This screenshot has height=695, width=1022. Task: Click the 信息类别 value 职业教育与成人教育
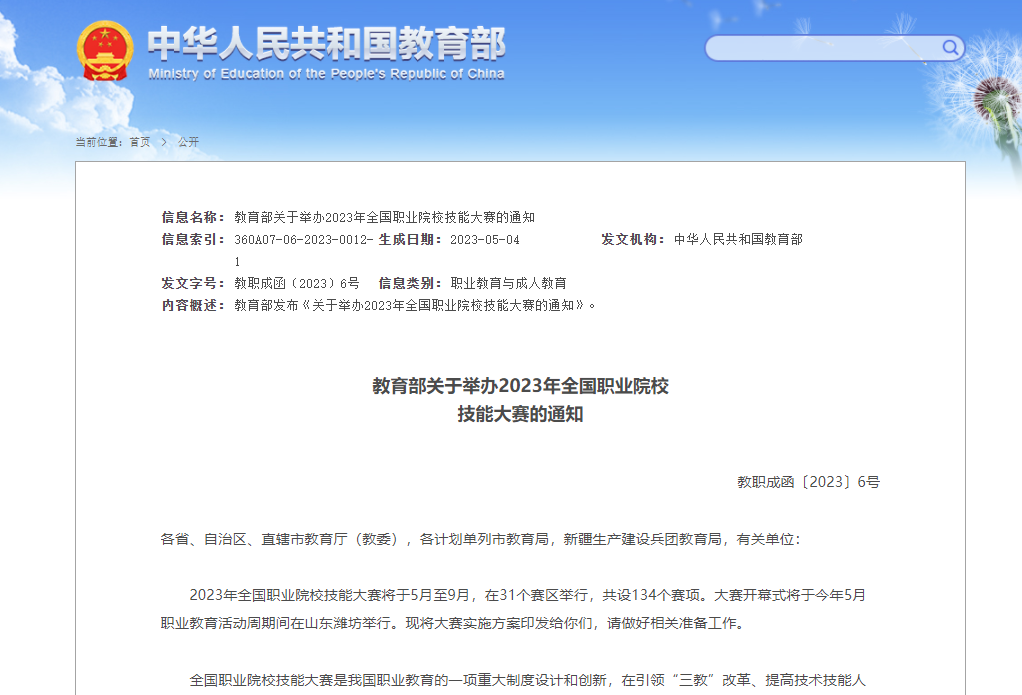(508, 283)
